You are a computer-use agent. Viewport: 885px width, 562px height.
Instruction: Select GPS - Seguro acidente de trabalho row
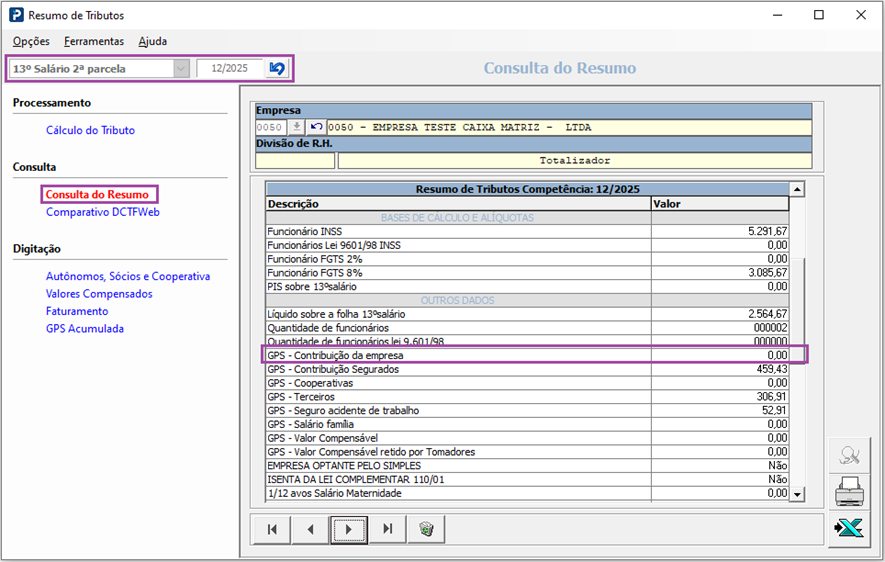(527, 411)
